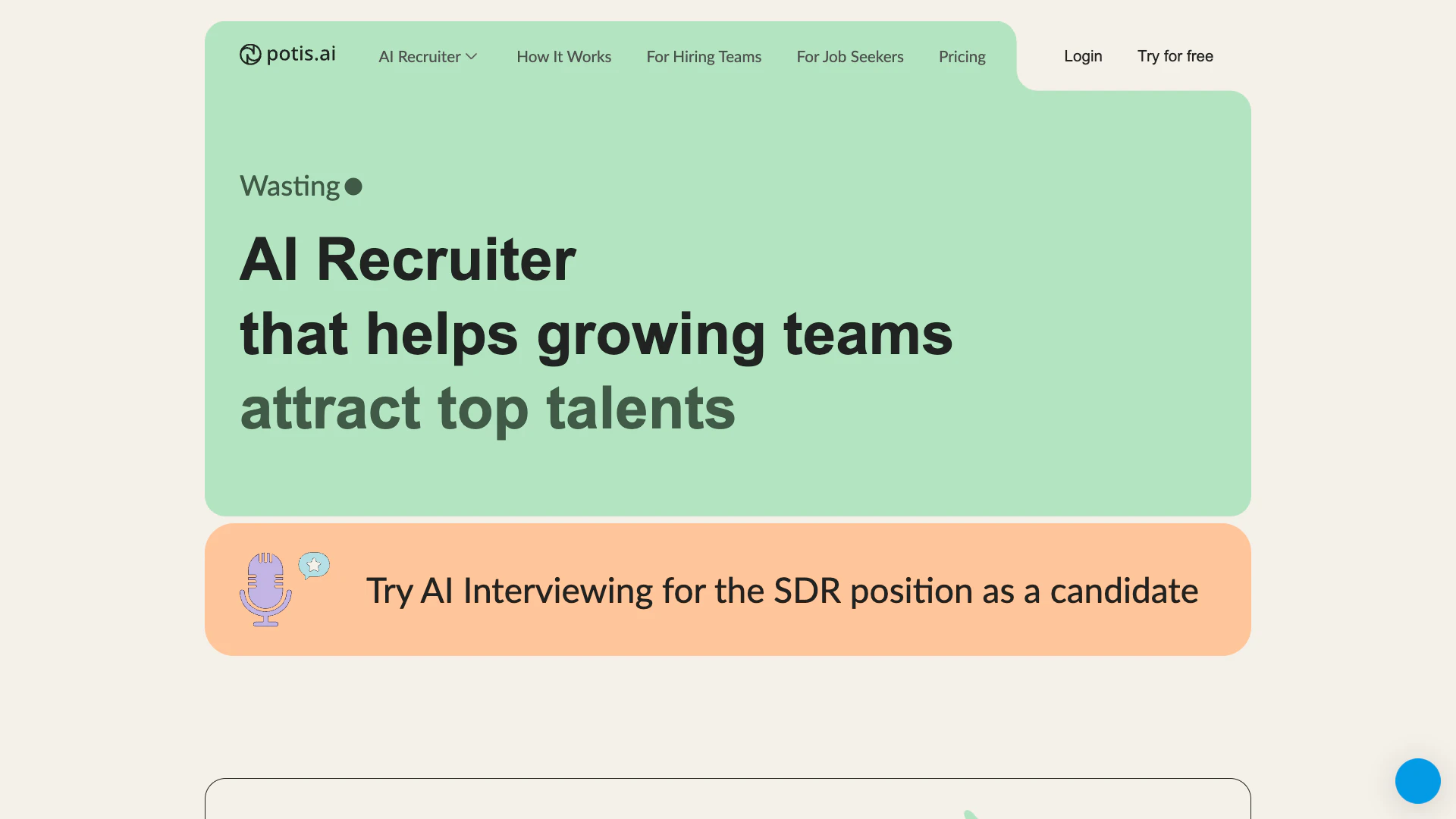
Task: View the Pricing page
Action: (962, 57)
